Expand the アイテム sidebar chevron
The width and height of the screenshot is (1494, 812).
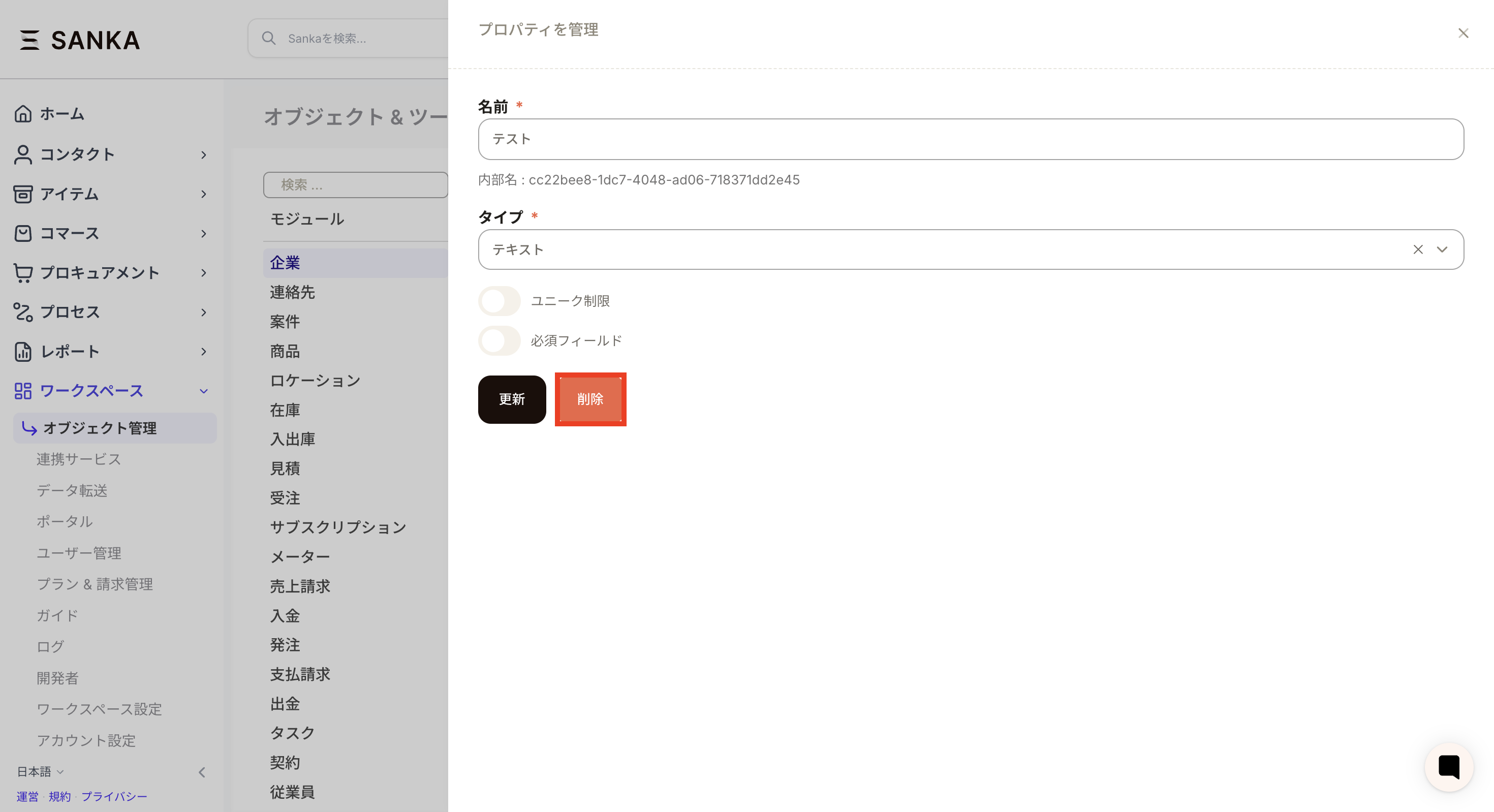tap(204, 194)
